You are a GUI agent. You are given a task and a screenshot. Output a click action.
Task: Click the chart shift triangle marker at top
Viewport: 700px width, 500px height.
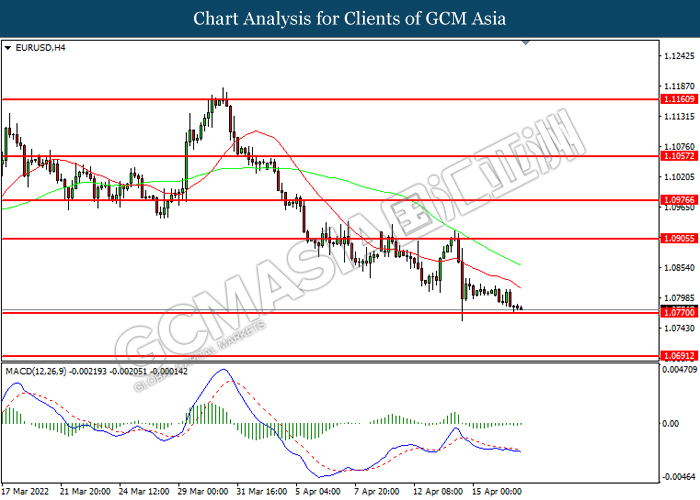(525, 42)
